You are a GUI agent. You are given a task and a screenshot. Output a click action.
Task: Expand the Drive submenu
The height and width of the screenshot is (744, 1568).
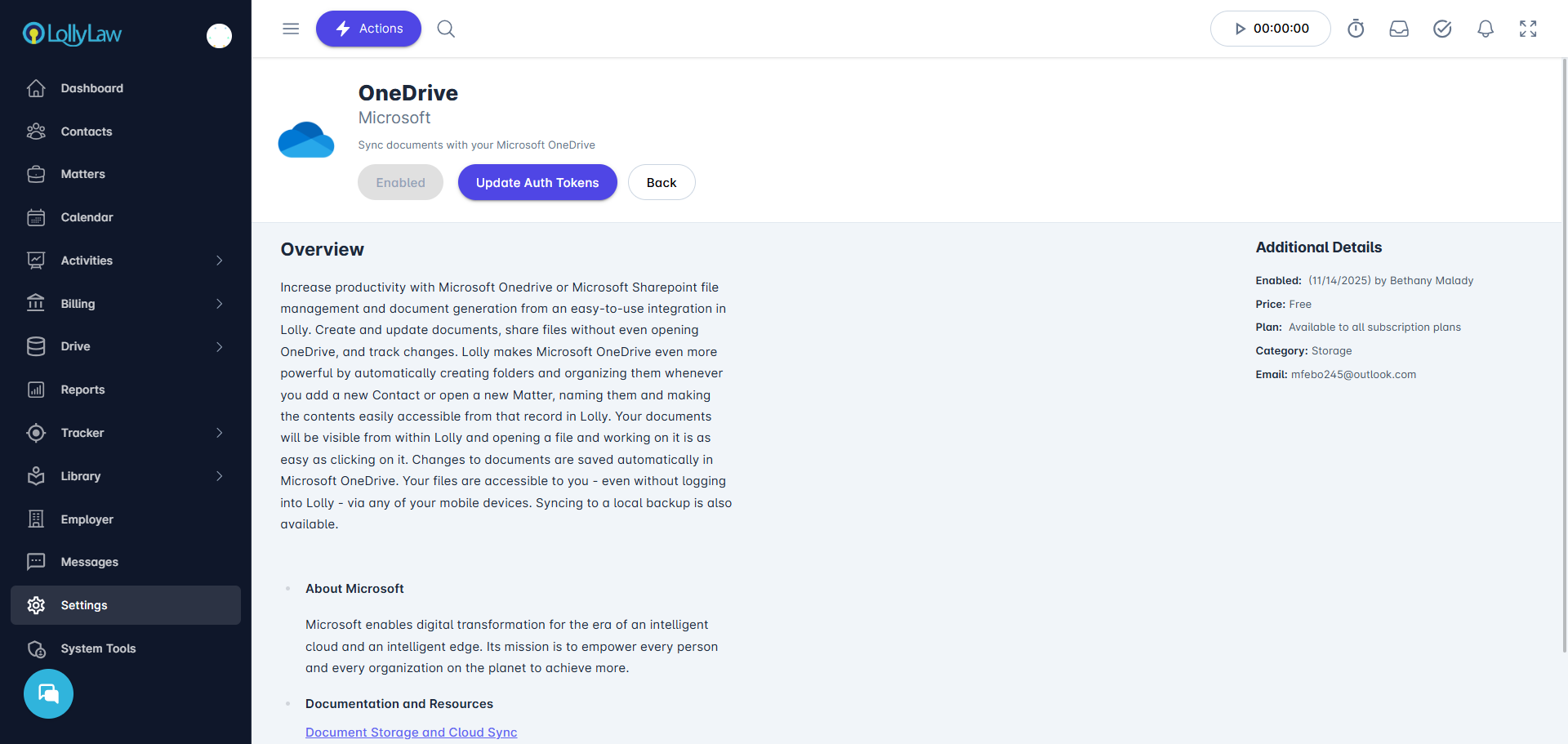click(x=219, y=347)
